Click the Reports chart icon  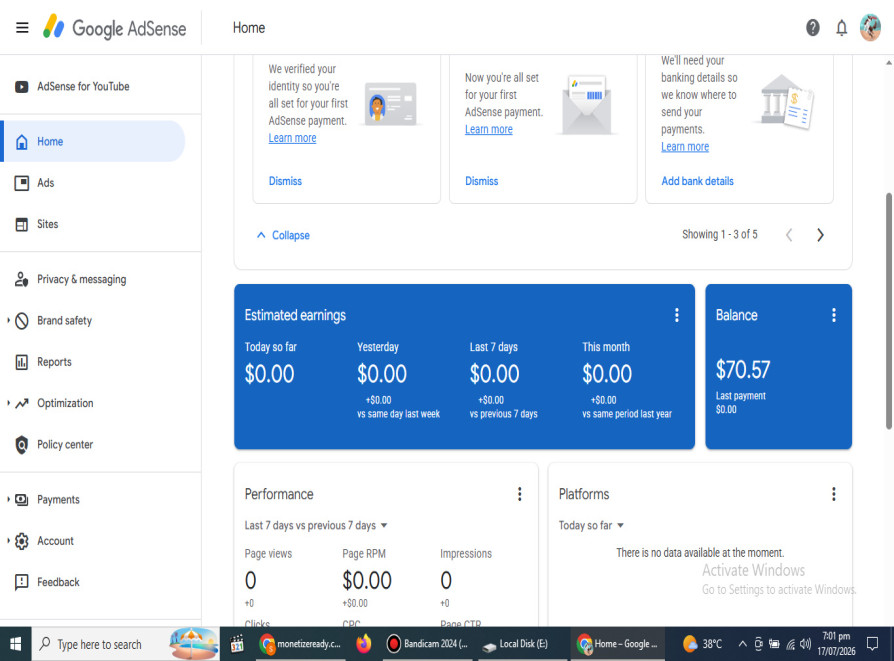pyautogui.click(x=22, y=362)
